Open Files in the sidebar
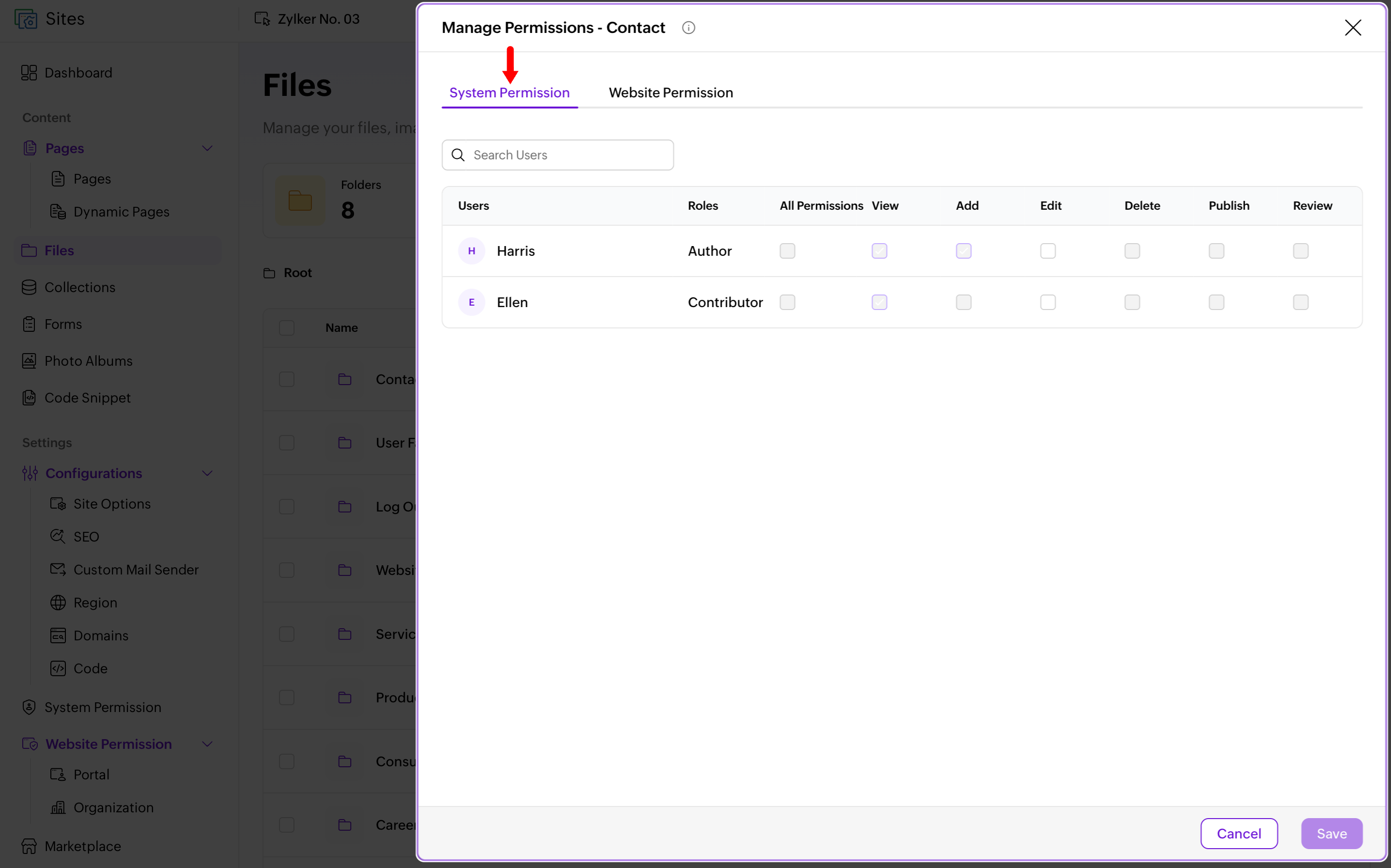Viewport: 1391px width, 868px height. tap(117, 251)
